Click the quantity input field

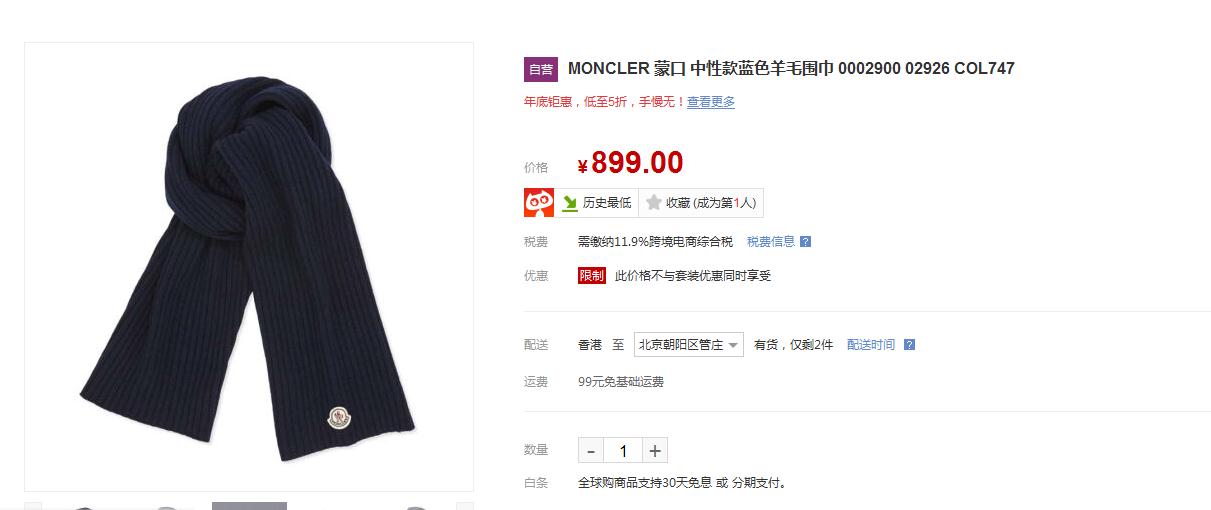[x=623, y=451]
